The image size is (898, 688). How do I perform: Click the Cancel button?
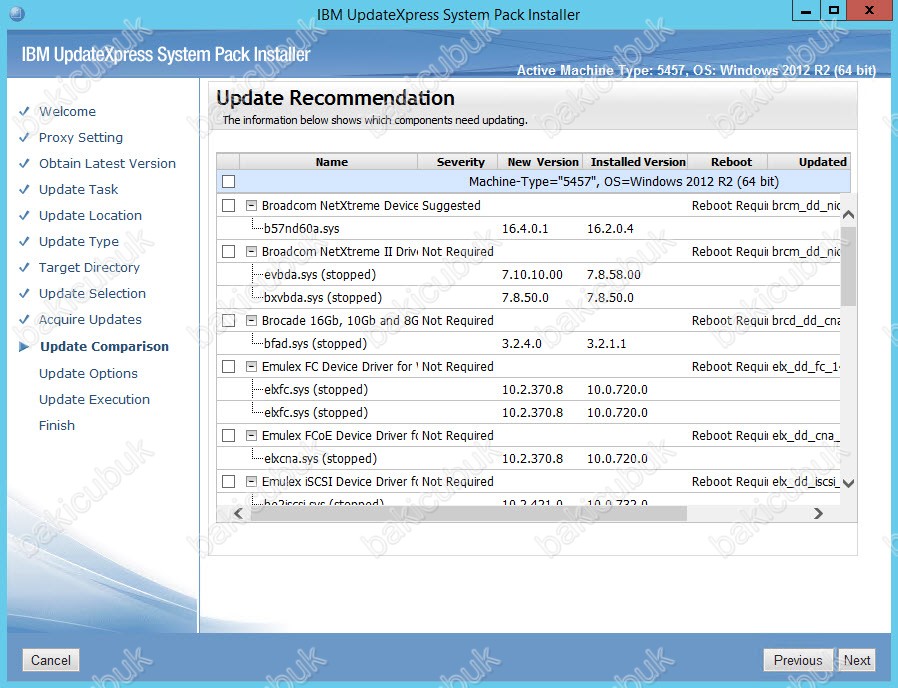point(51,660)
